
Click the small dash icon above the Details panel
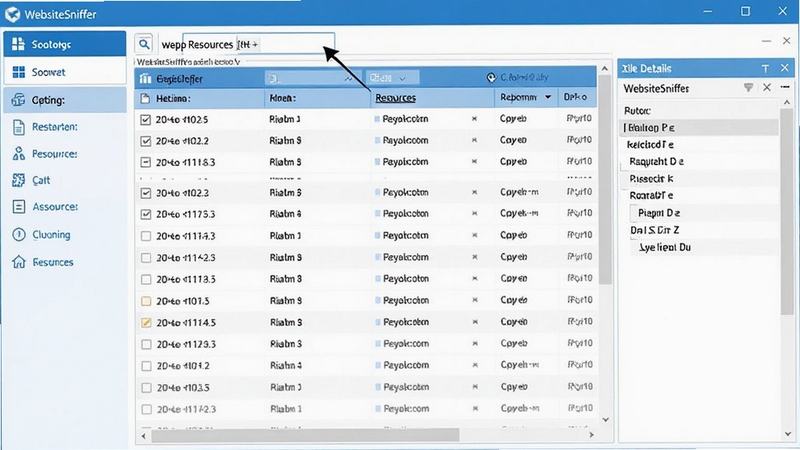pos(766,41)
